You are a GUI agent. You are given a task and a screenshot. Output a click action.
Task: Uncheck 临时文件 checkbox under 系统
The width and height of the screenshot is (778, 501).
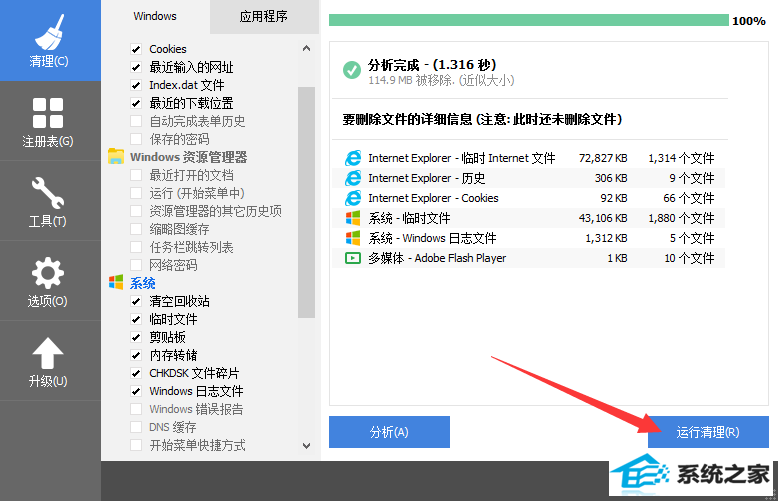[136, 319]
